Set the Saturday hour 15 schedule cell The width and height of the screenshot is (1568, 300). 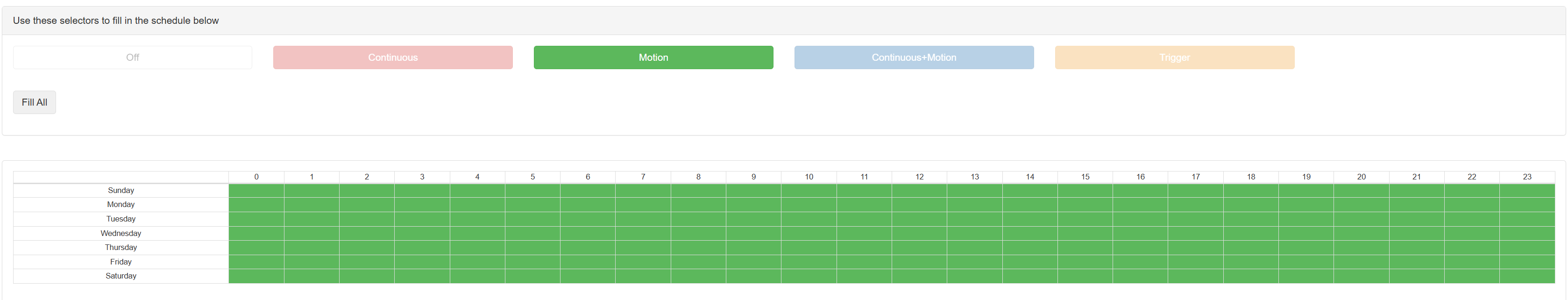pyautogui.click(x=1086, y=276)
